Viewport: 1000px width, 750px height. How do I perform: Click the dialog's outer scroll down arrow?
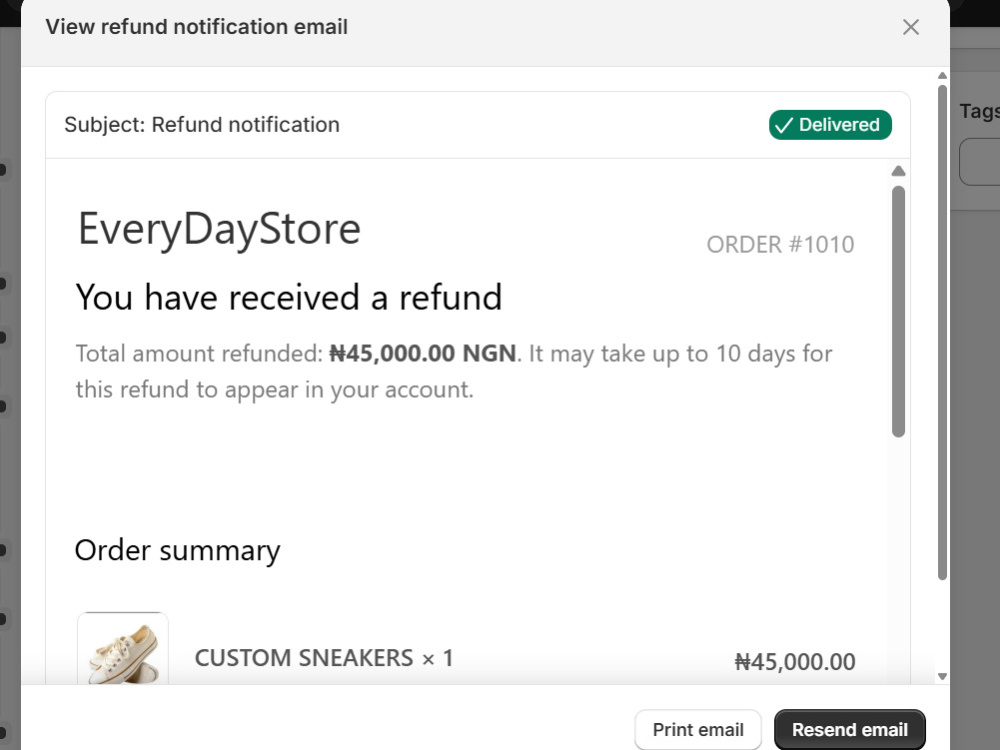coord(942,677)
